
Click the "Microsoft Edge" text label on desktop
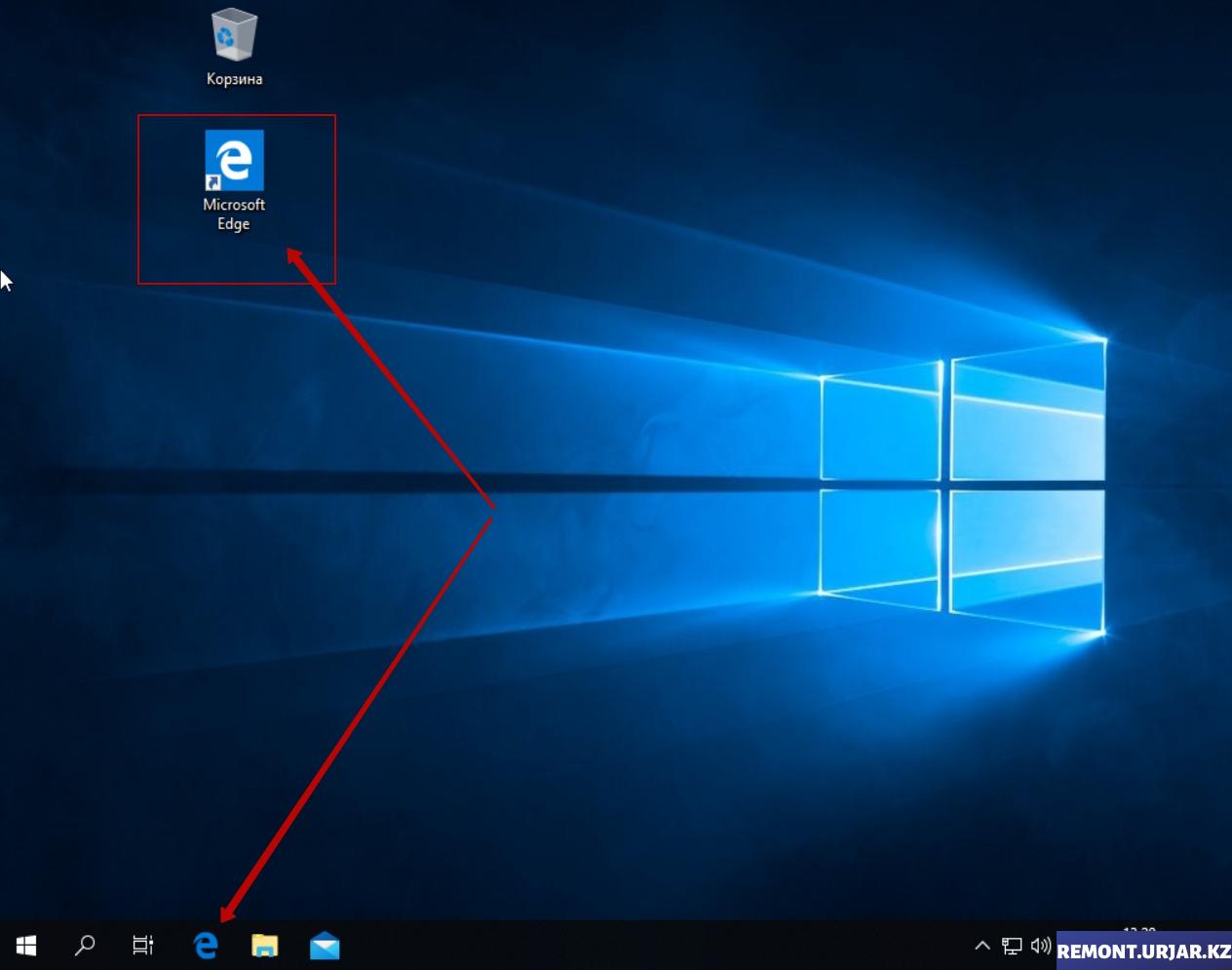click(x=234, y=213)
